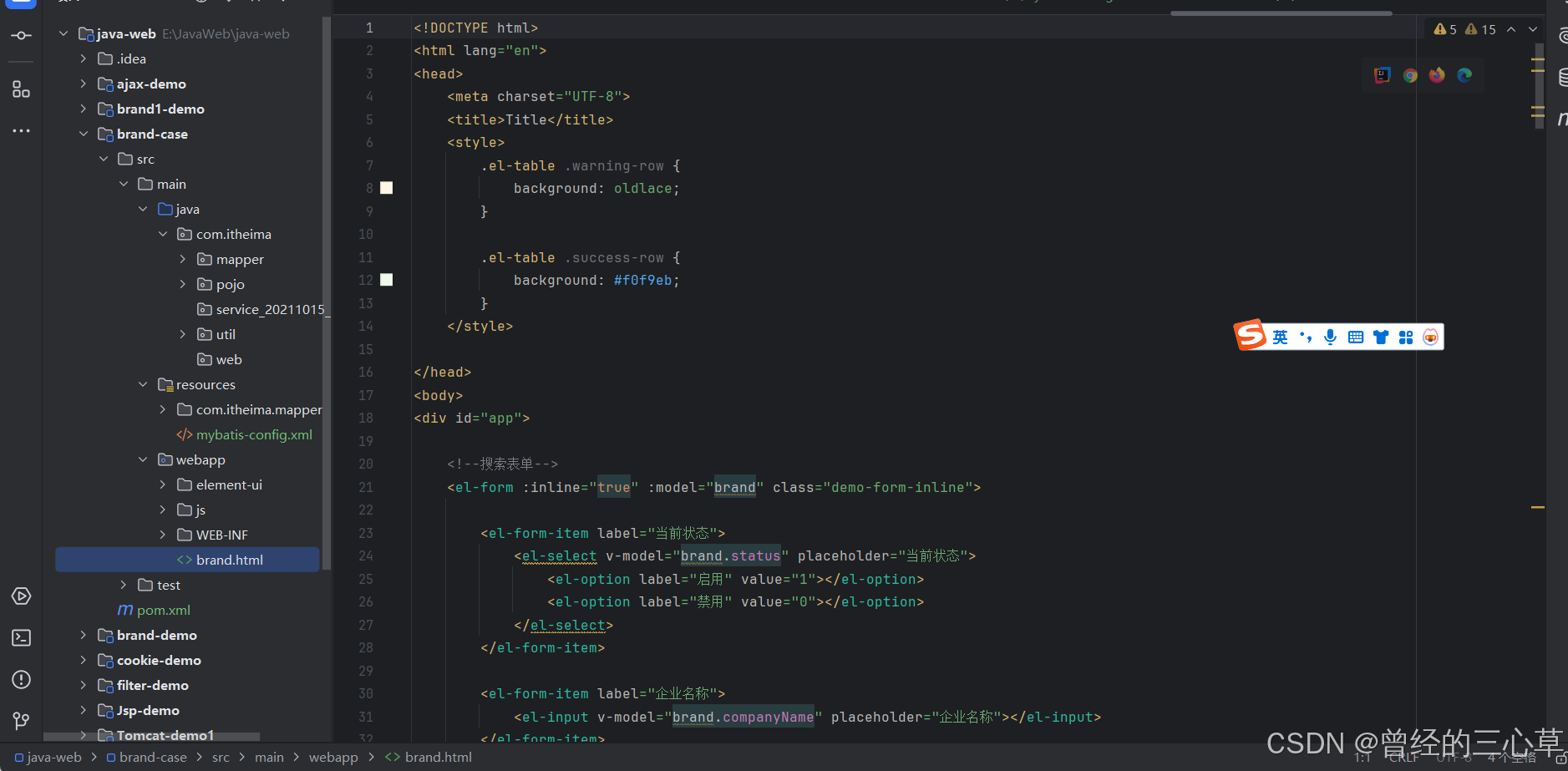
Task: Select webapp in breadcrumb bar
Action: point(333,757)
